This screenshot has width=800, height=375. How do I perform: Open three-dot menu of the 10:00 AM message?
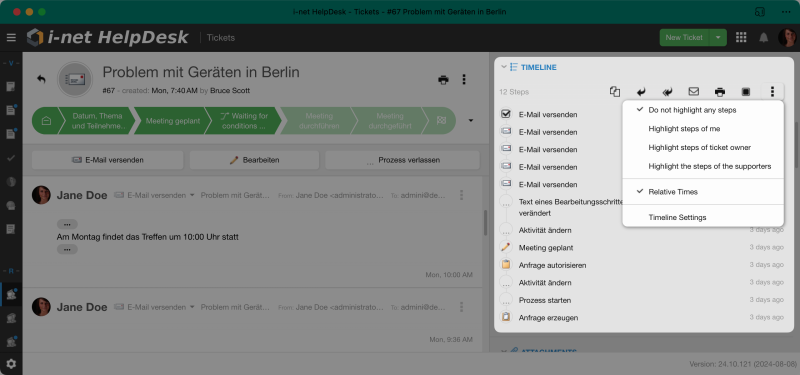point(462,195)
